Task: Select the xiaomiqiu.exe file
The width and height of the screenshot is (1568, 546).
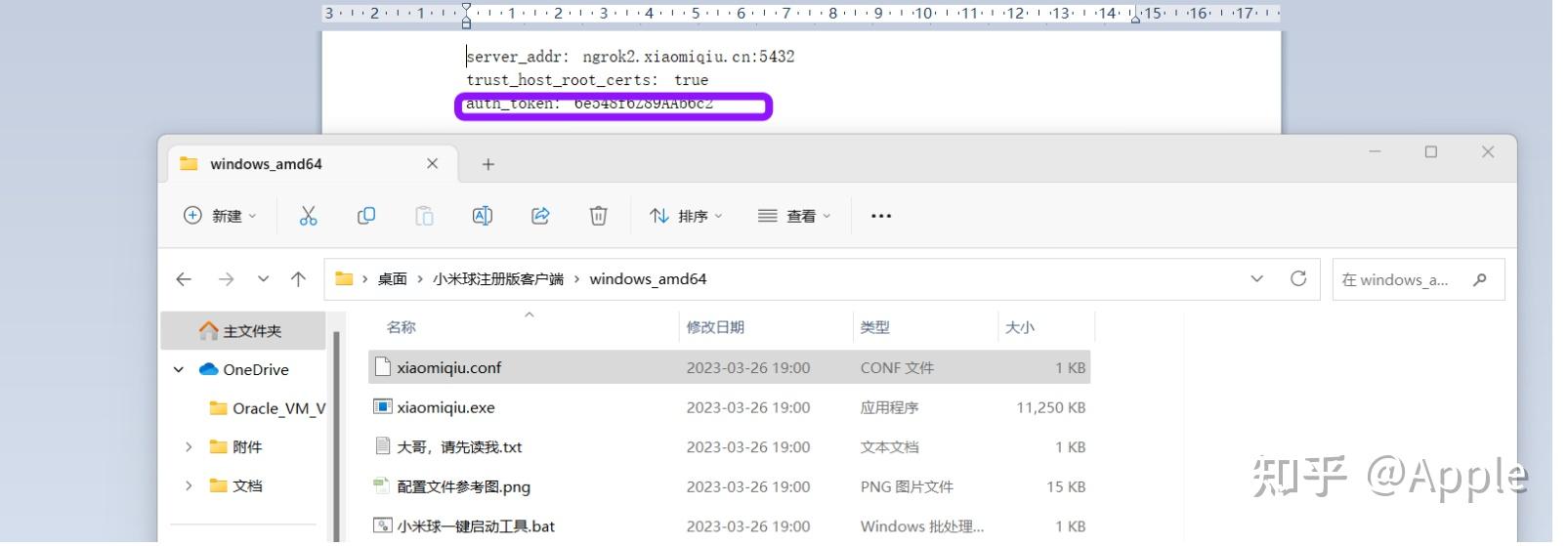Action: point(729,407)
